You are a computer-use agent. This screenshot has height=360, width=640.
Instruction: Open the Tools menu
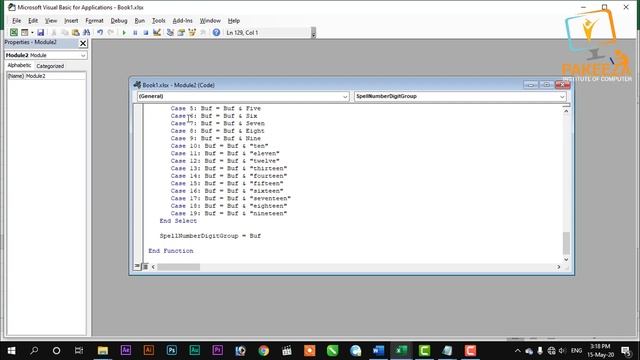159,20
